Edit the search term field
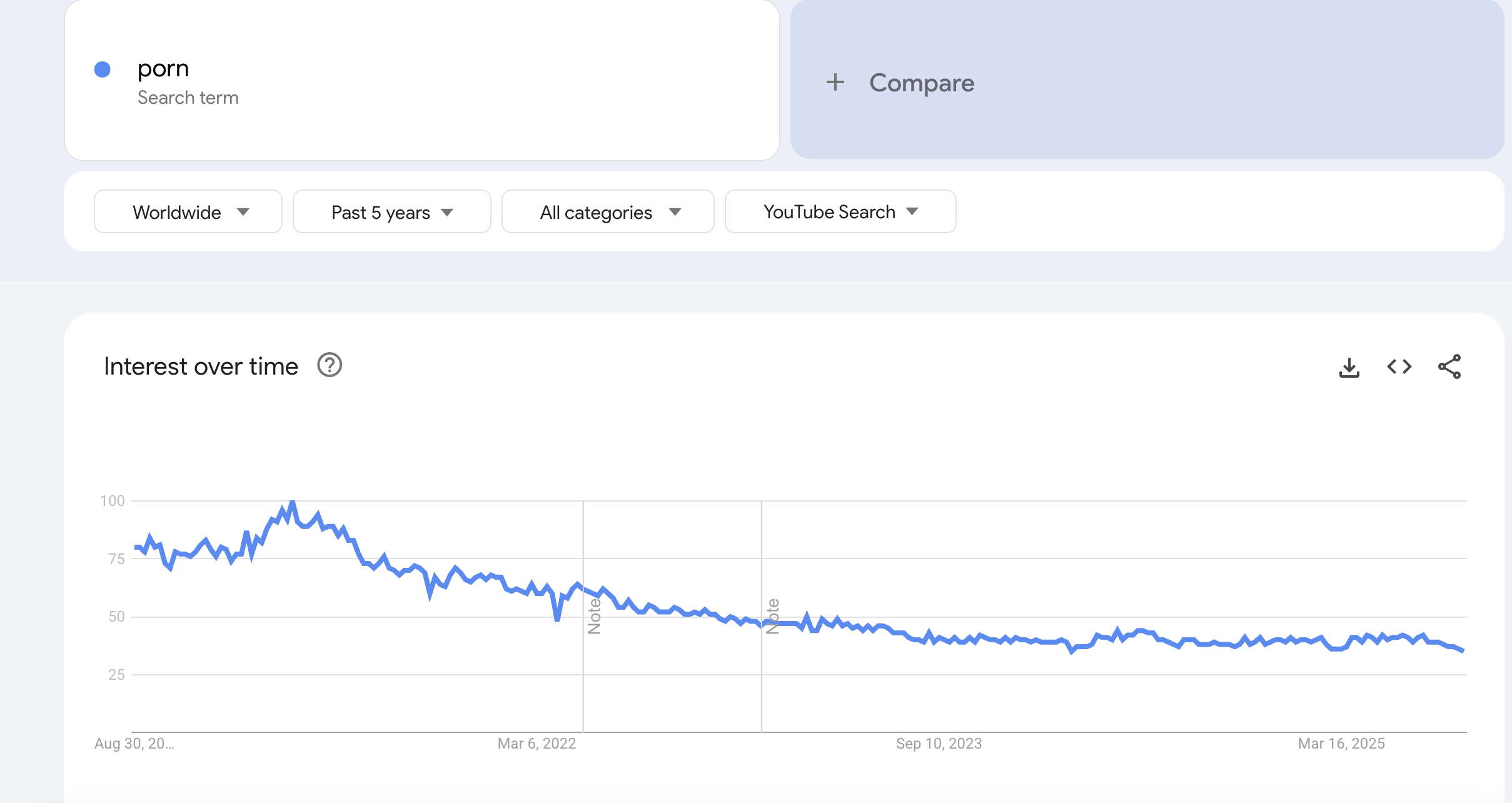 coord(422,80)
